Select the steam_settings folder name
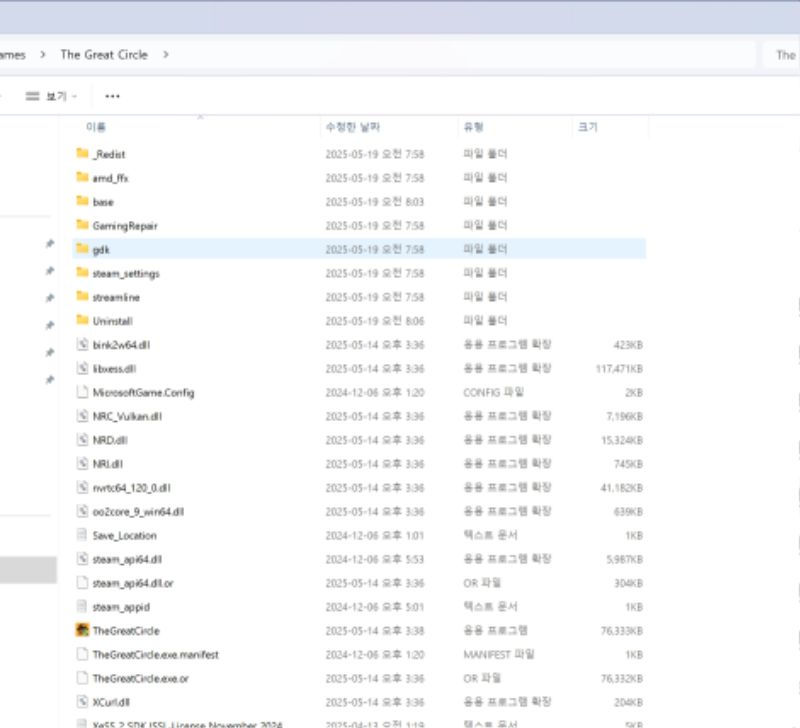The height and width of the screenshot is (728, 800). (126, 273)
